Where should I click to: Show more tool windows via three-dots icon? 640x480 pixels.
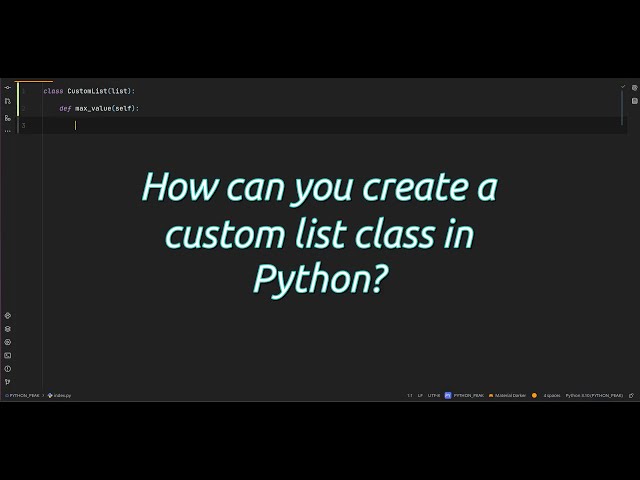(7, 131)
